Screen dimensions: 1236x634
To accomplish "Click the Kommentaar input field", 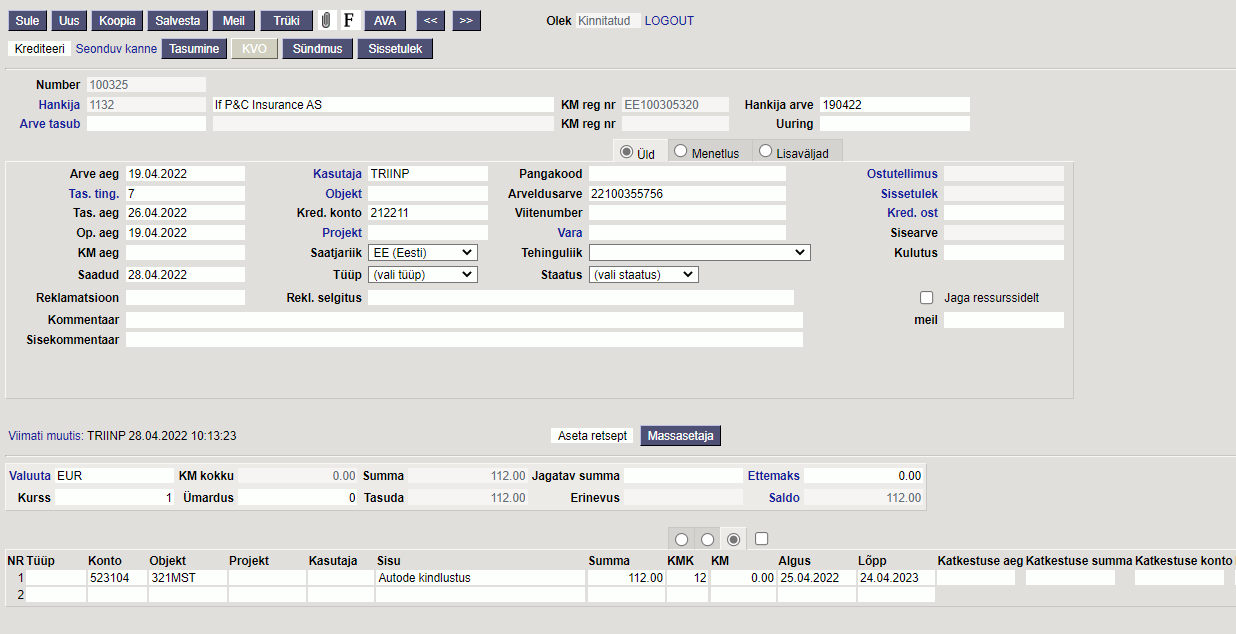I will click(464, 320).
